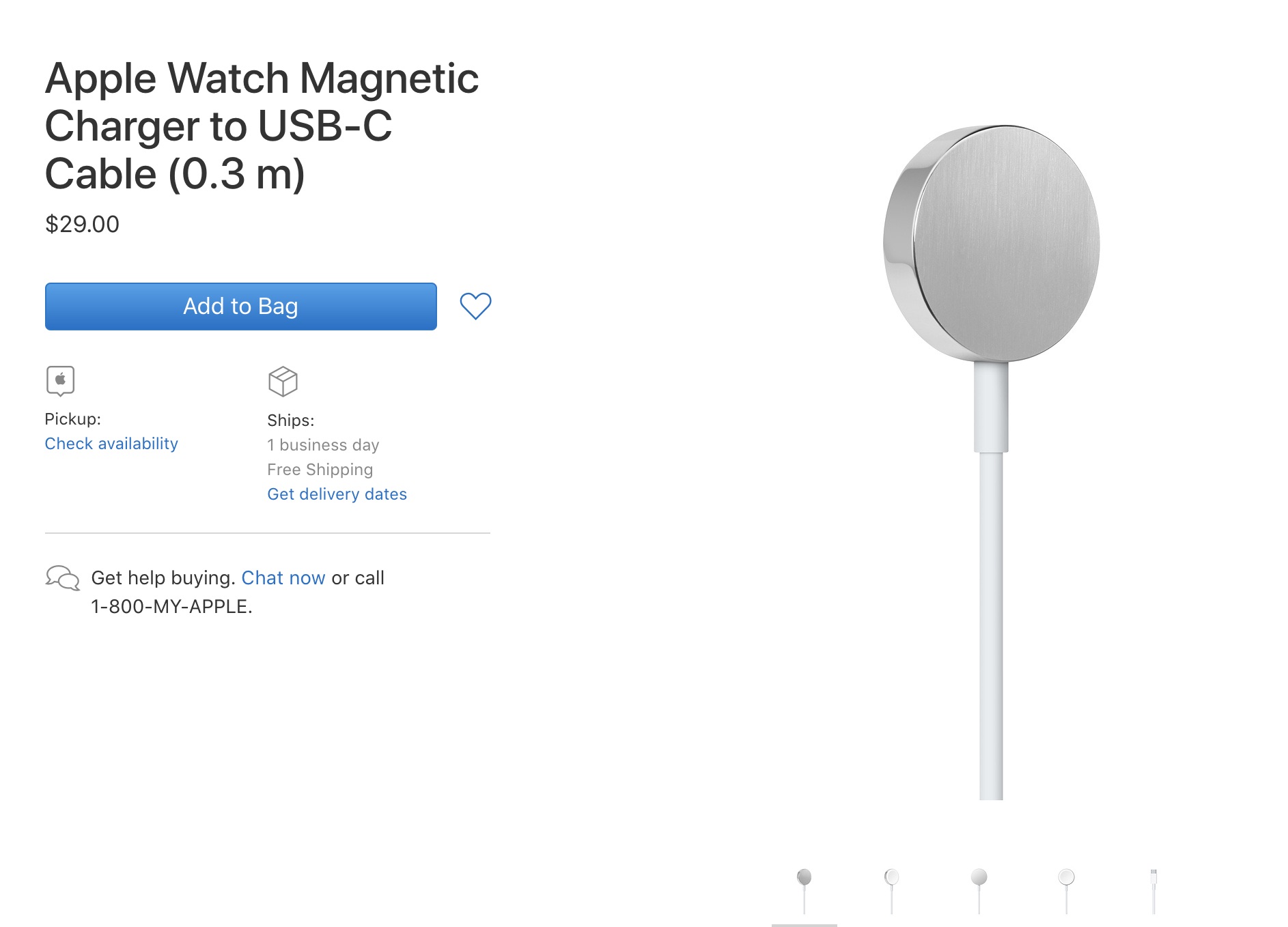Click the Add to Bag button
1288x927 pixels.
pyautogui.click(x=240, y=306)
